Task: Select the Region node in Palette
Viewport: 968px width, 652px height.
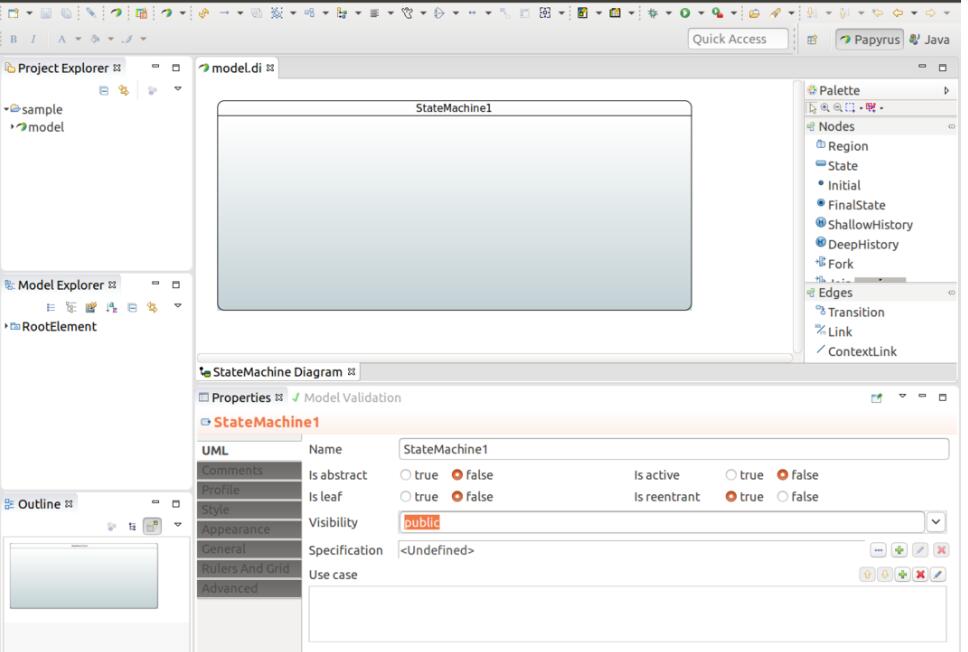Action: pyautogui.click(x=846, y=146)
